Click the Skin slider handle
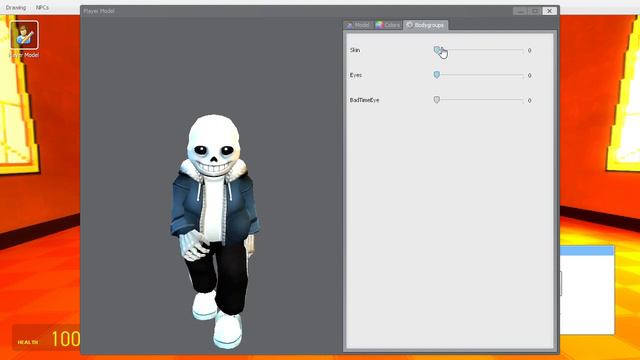The width and height of the screenshot is (640, 360). [437, 50]
